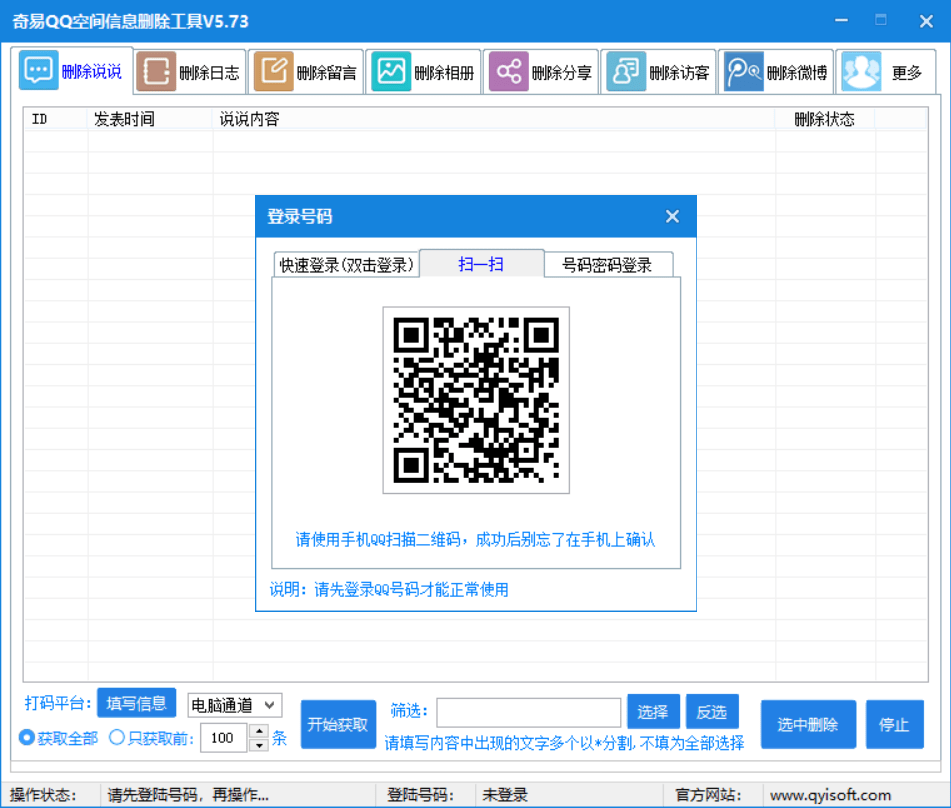Image resolution: width=951 pixels, height=808 pixels.
Task: Click the 删除说说 chat bubble icon
Action: (x=38, y=70)
